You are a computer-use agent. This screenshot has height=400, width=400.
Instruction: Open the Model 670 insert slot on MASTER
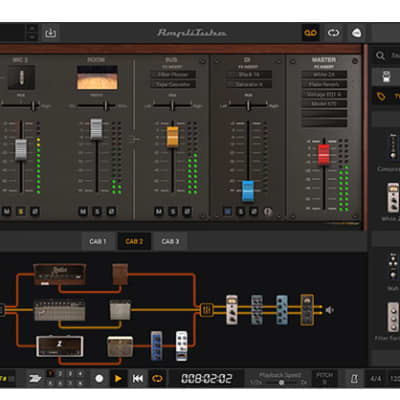point(324,104)
